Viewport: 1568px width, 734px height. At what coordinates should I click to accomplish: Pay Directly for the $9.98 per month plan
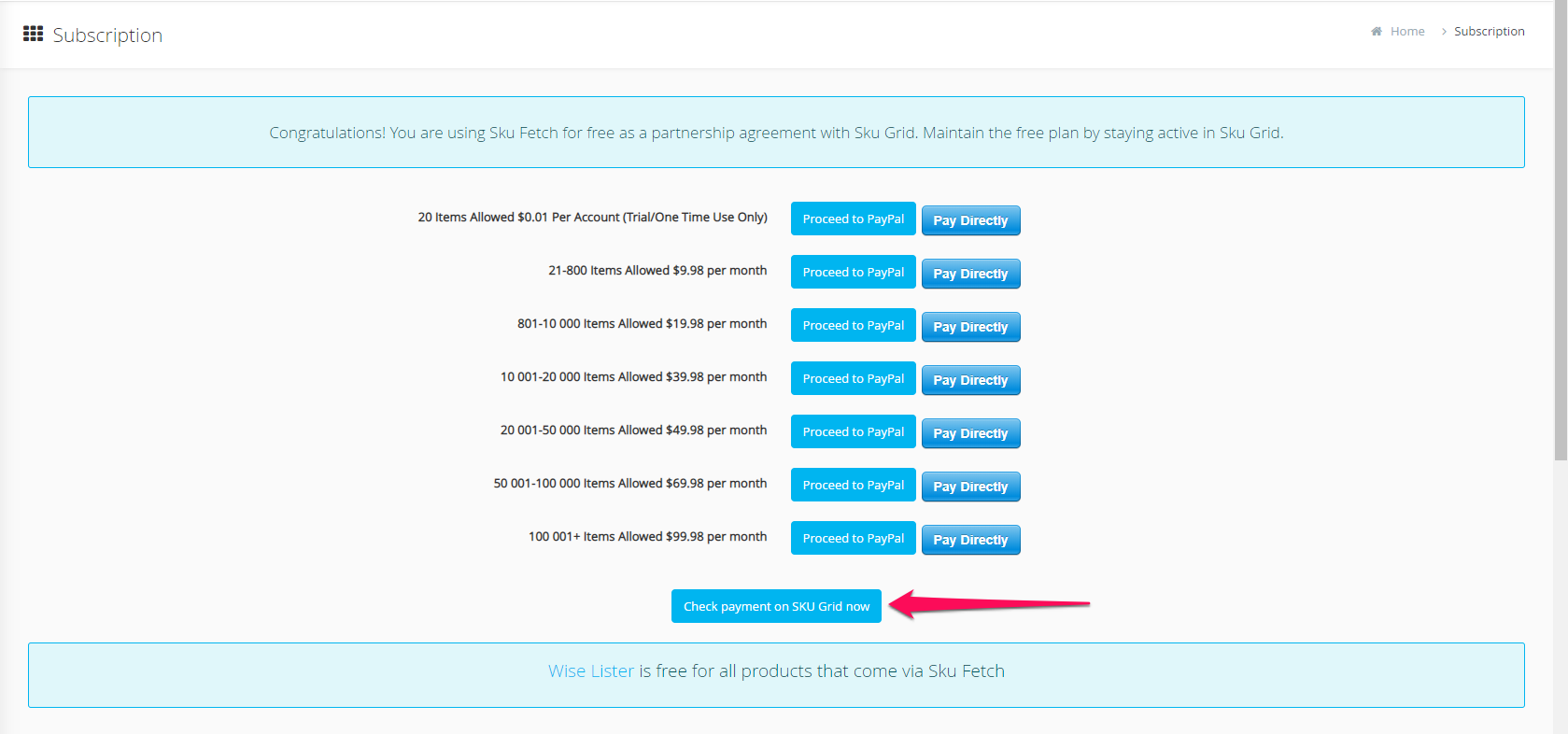(x=970, y=274)
